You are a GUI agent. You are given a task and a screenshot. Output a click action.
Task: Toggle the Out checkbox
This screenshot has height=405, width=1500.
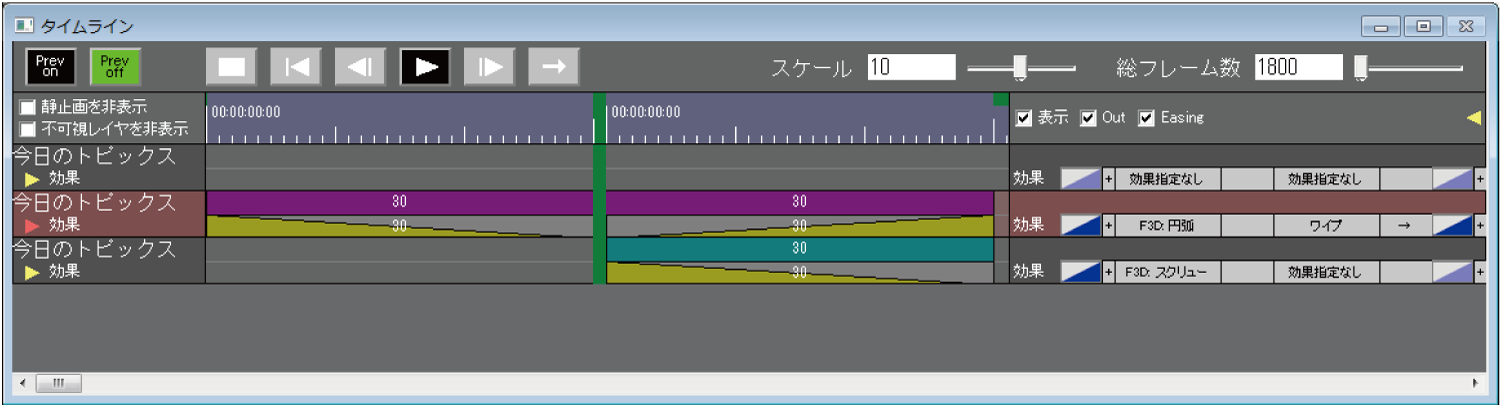[1088, 118]
